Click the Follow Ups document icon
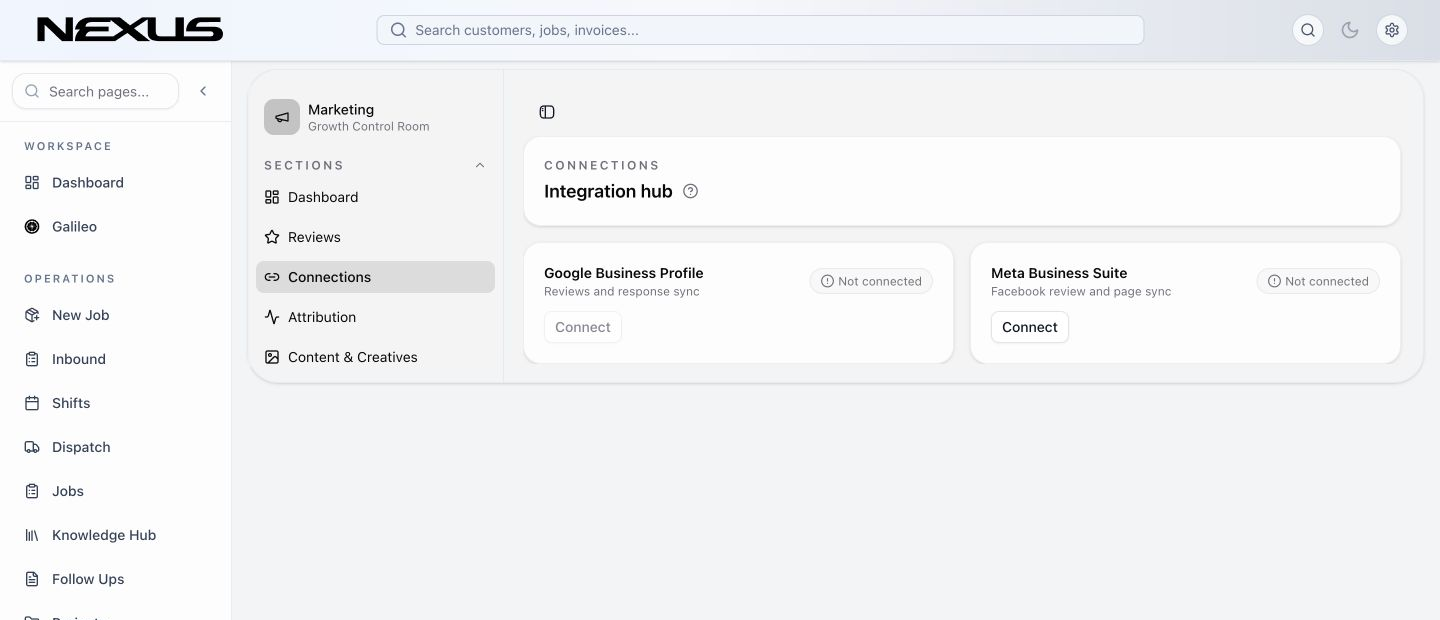Image resolution: width=1440 pixels, height=620 pixels. click(x=32, y=579)
